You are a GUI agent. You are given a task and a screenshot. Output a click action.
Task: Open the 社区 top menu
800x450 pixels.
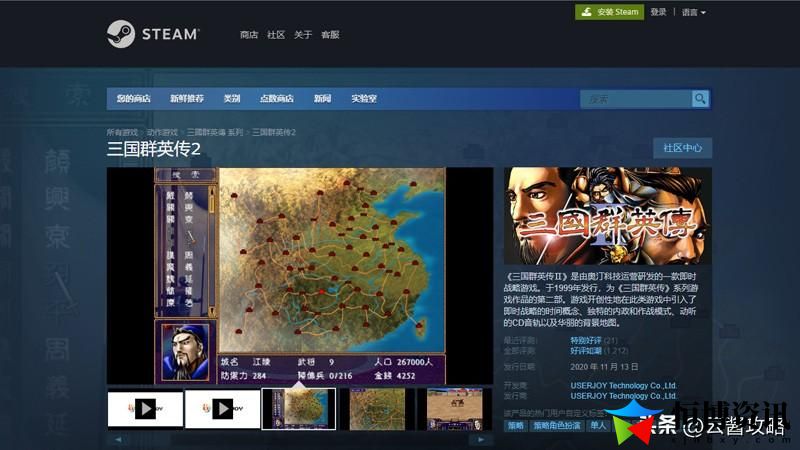coord(276,35)
